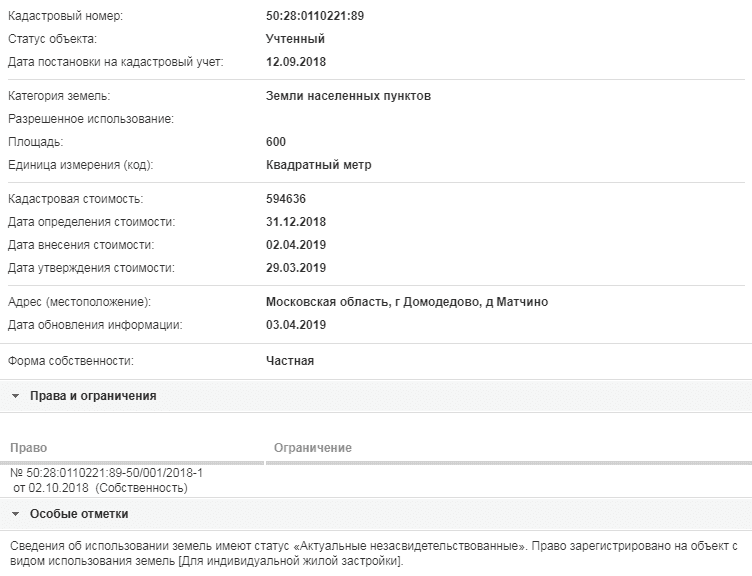This screenshot has width=752, height=576.
Task: Click cost entry date 02.04.2019
Action: point(296,245)
